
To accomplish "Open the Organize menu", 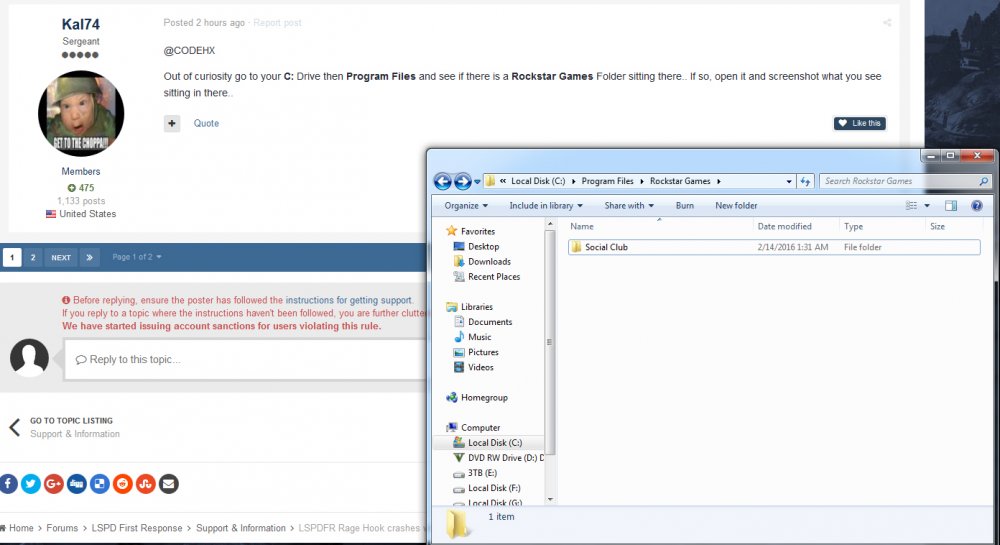I will 466,205.
